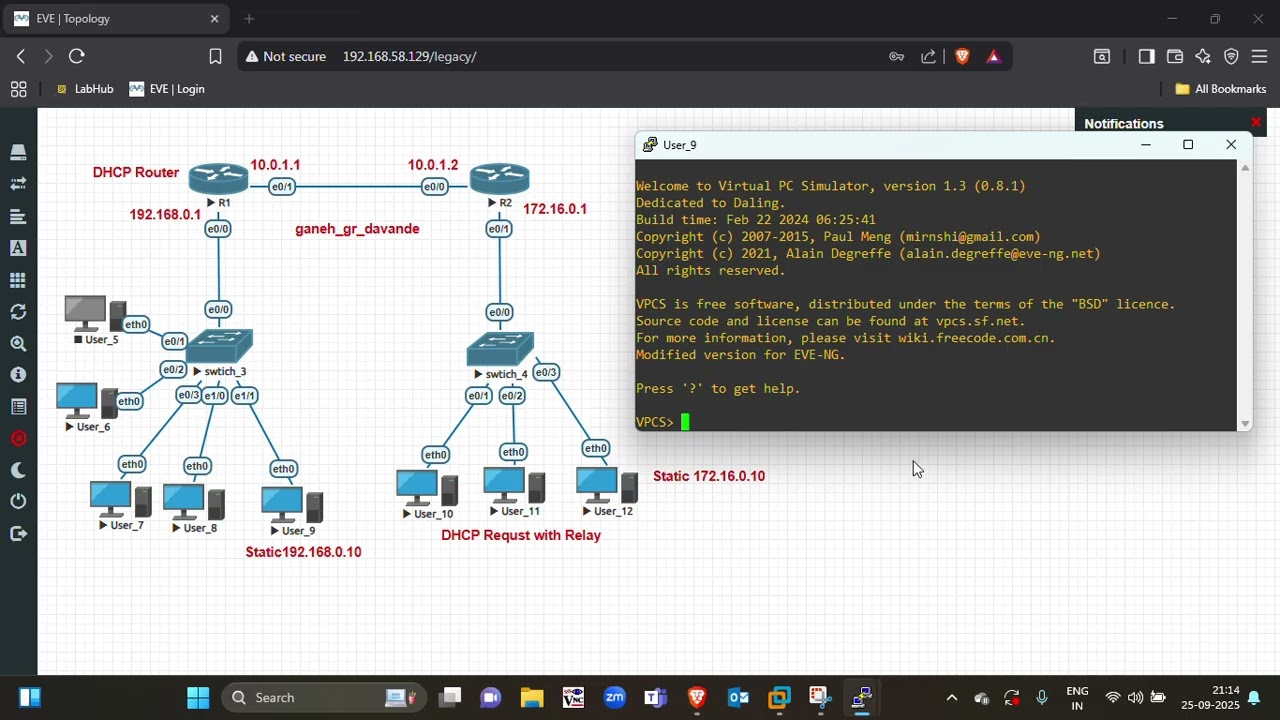
Task: Select the EVE | Topology browser tab
Action: (x=116, y=19)
